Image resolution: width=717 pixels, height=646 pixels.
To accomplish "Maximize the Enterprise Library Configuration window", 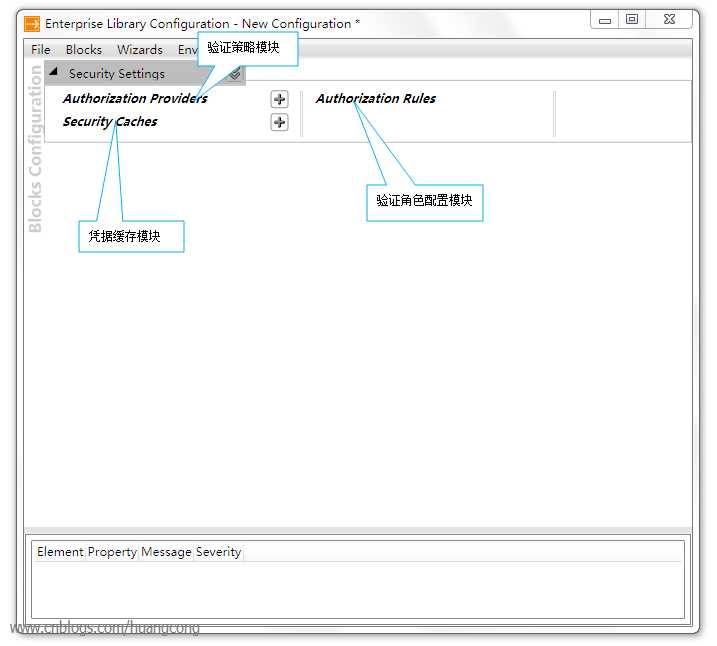I will tap(632, 19).
